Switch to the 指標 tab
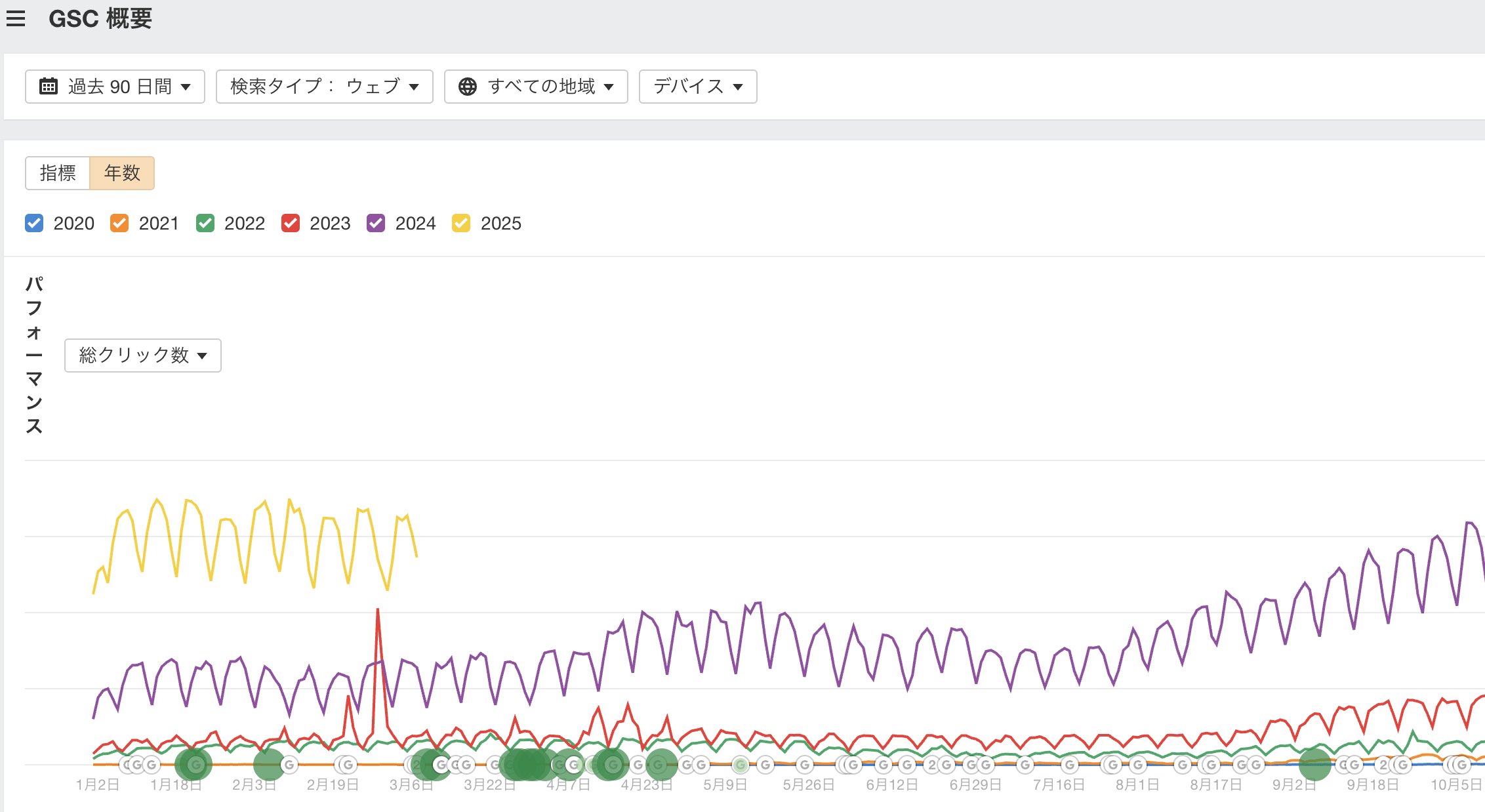The width and height of the screenshot is (1485, 812). [58, 173]
